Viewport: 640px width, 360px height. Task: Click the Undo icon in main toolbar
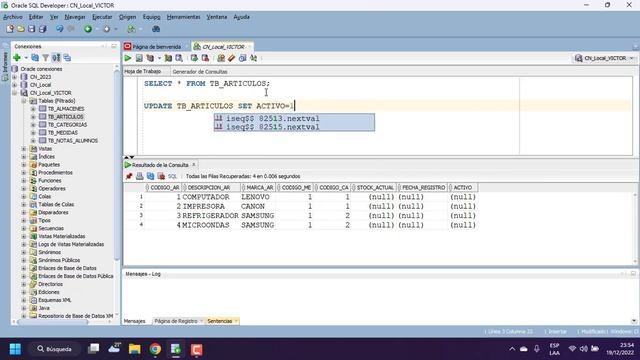coord(60,29)
